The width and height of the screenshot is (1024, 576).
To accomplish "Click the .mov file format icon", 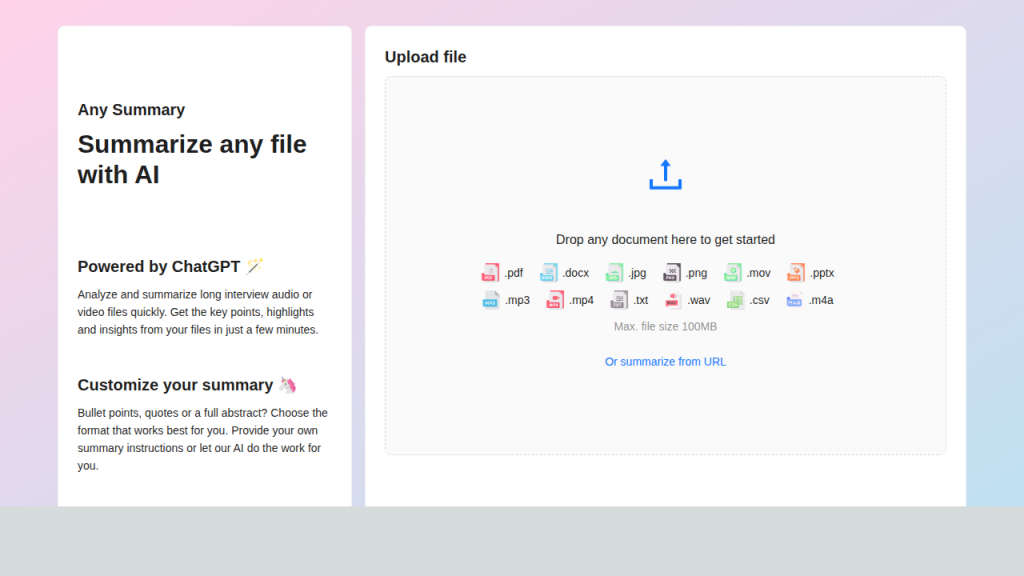I will pos(733,273).
